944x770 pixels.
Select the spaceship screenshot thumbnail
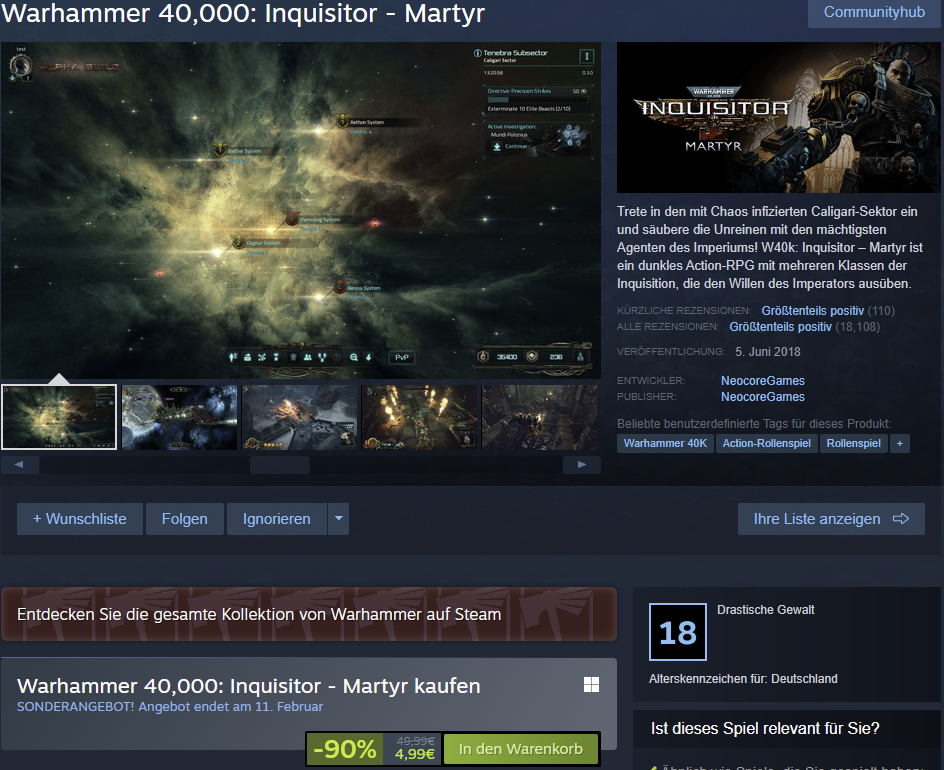(x=179, y=417)
